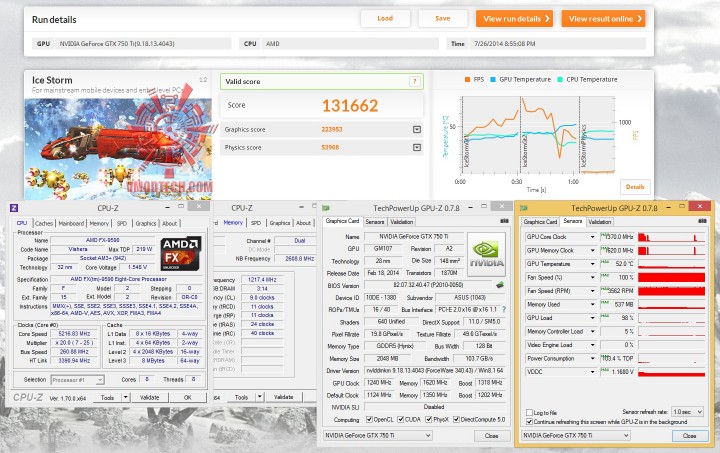Open the GPU Core Clock sensor dropdown
The image size is (720, 453).
click(592, 237)
